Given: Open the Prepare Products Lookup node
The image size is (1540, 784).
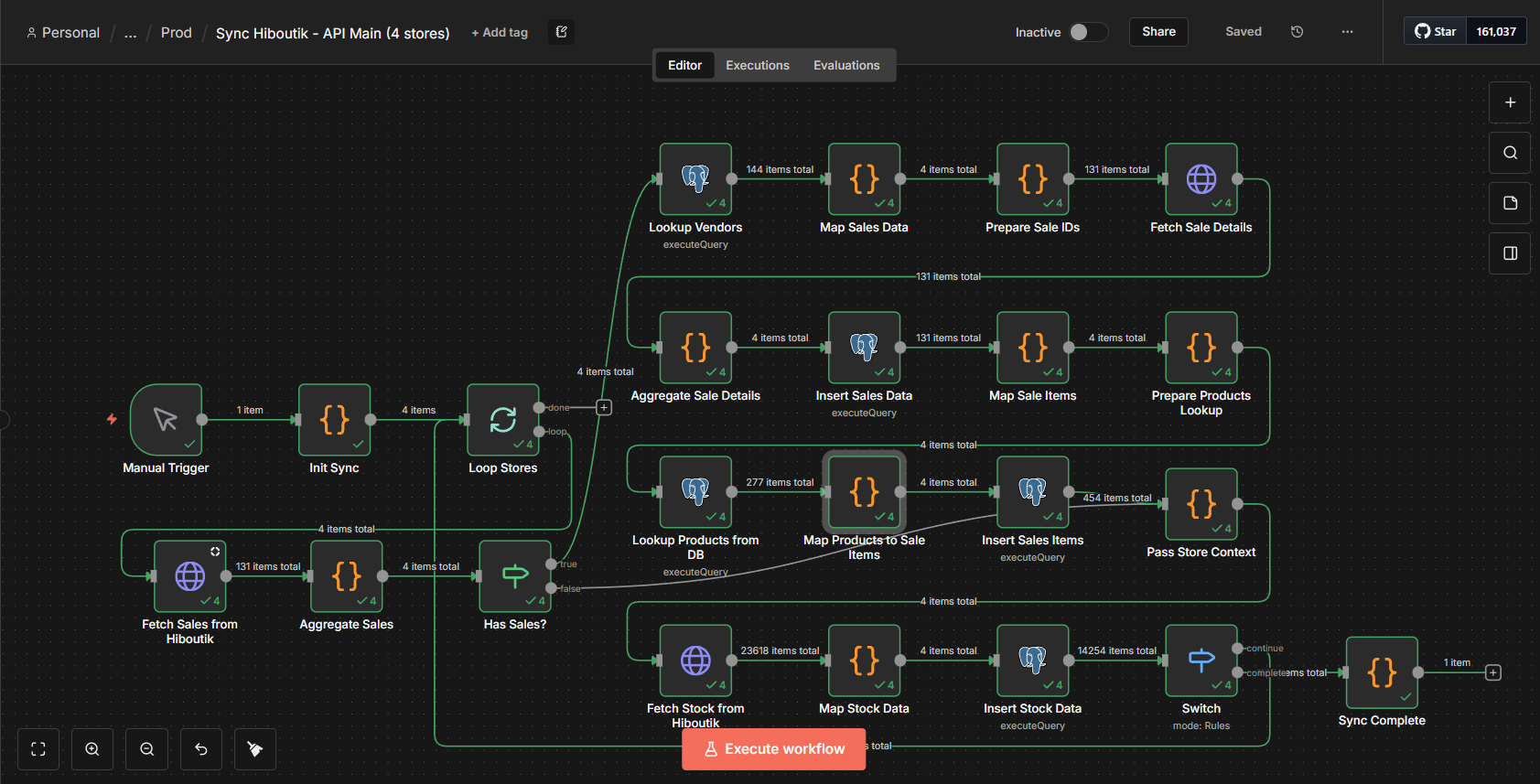Looking at the screenshot, I should click(x=1201, y=348).
